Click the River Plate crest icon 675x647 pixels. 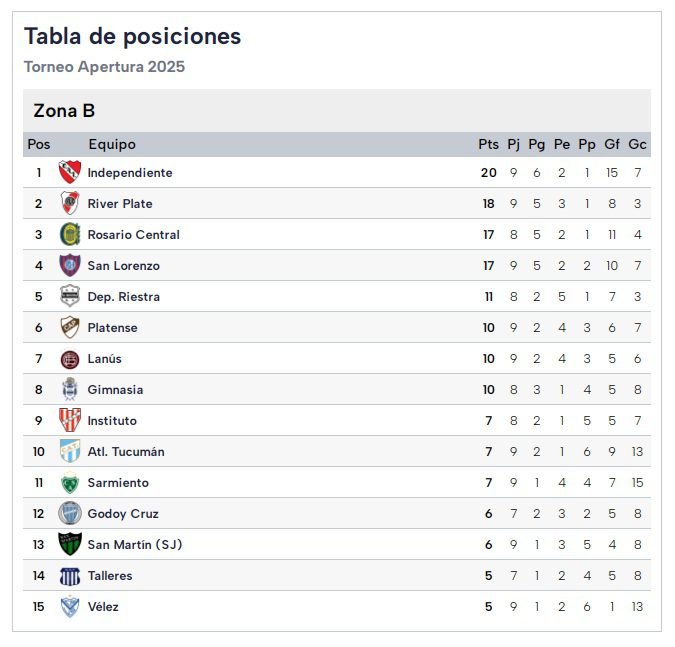[x=69, y=203]
